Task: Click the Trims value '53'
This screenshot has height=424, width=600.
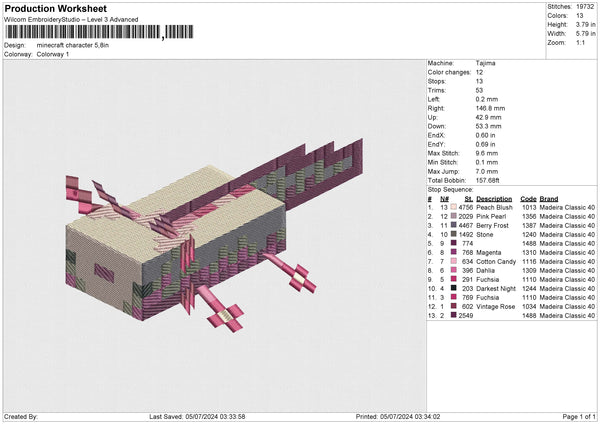Action: (479, 90)
